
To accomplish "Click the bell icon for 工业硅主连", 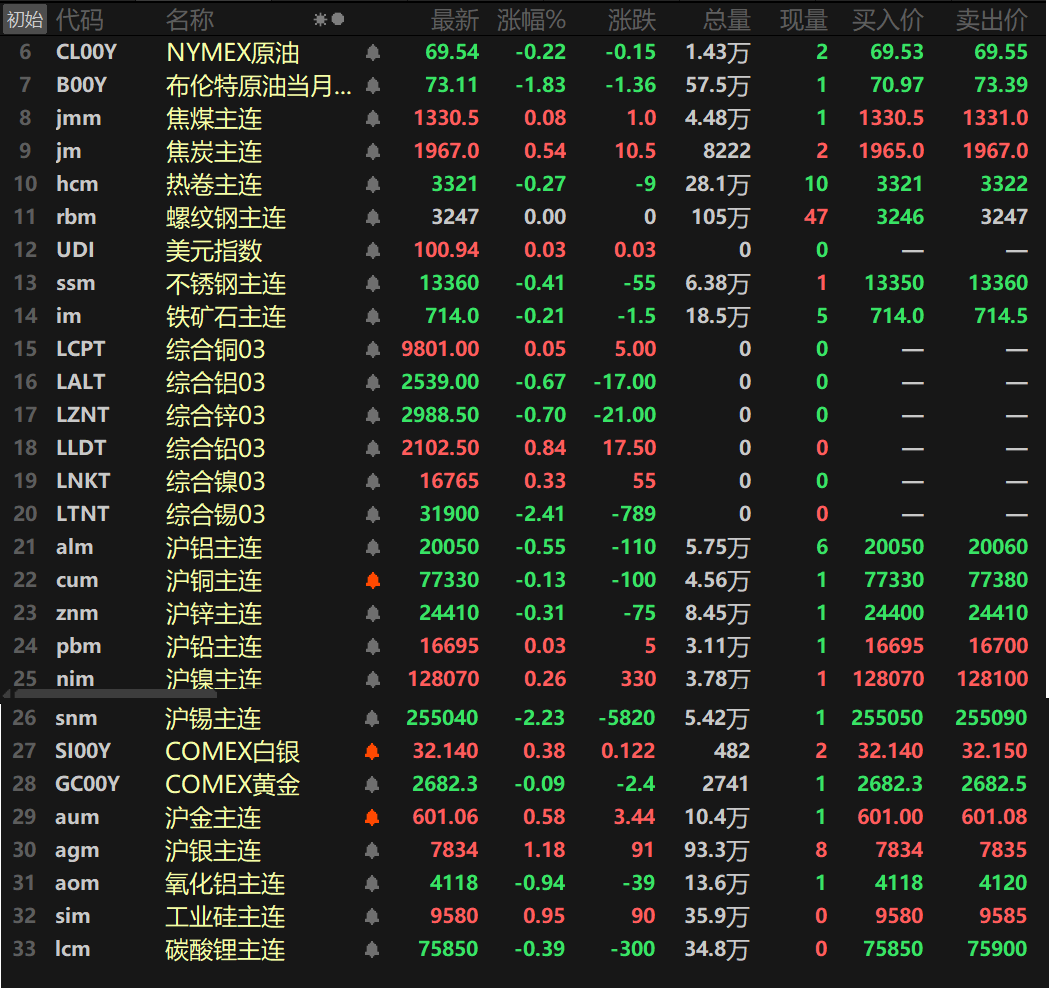I will (x=372, y=915).
